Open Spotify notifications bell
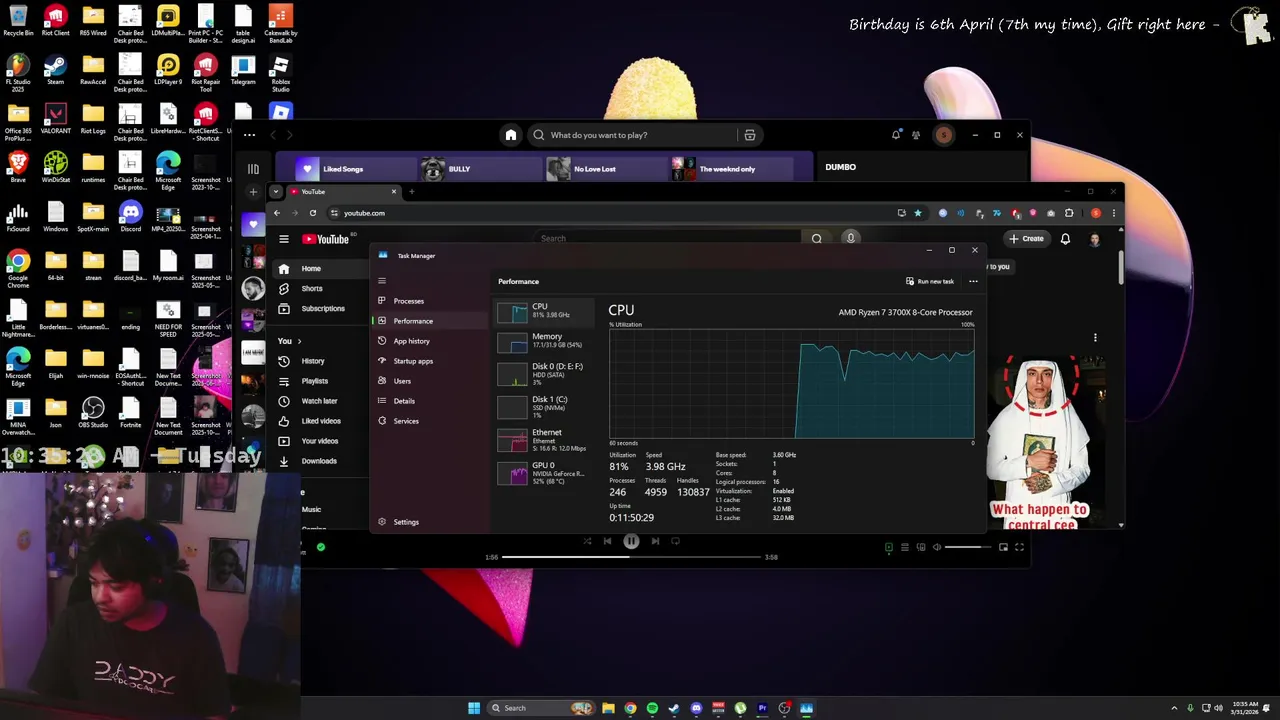 point(895,135)
